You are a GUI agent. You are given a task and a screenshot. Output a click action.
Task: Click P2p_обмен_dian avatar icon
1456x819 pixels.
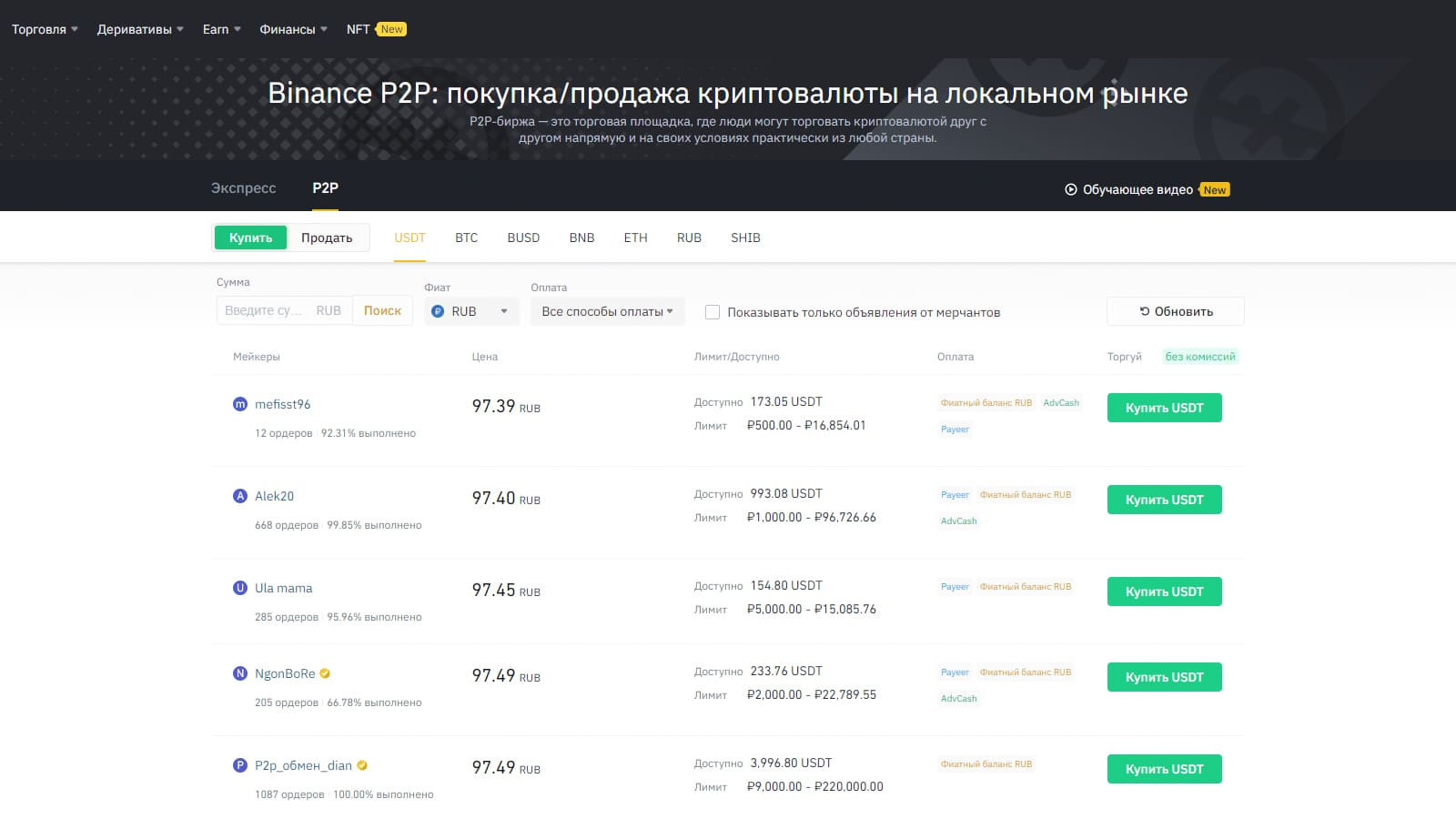[x=240, y=765]
